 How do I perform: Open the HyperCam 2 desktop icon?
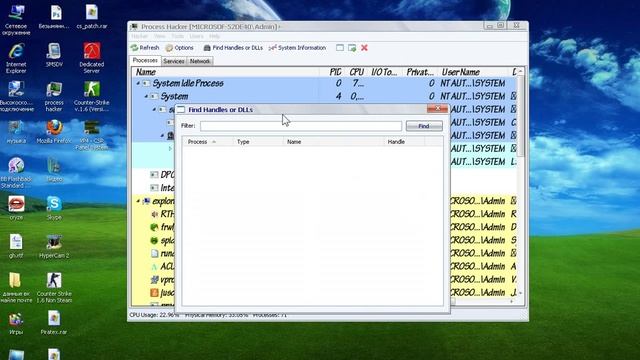54,247
